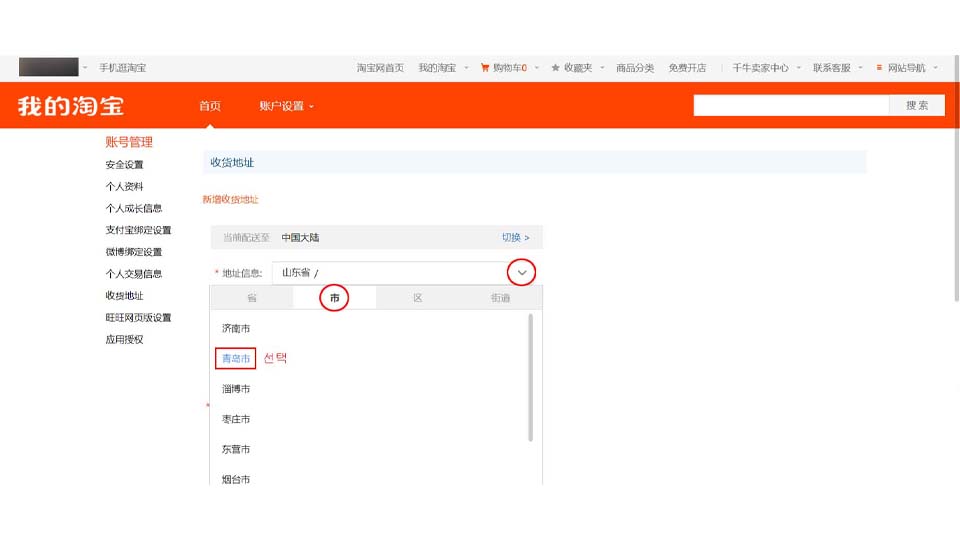Image resolution: width=960 pixels, height=540 pixels.
Task: Open the username dropdown arrow
Action: 85,67
